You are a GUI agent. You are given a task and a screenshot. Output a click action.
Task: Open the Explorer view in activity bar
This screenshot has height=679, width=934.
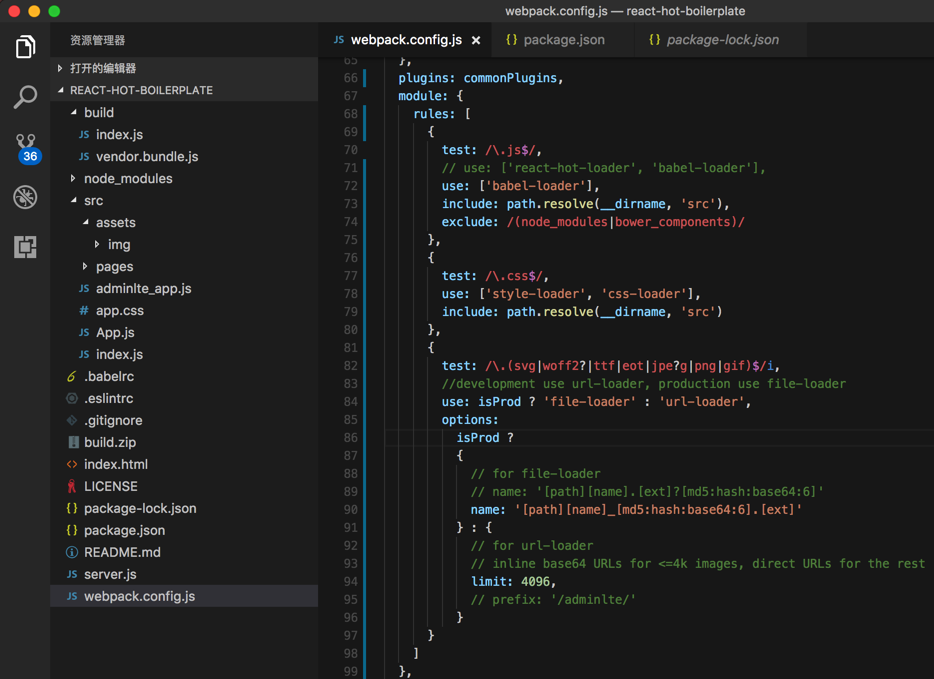25,47
